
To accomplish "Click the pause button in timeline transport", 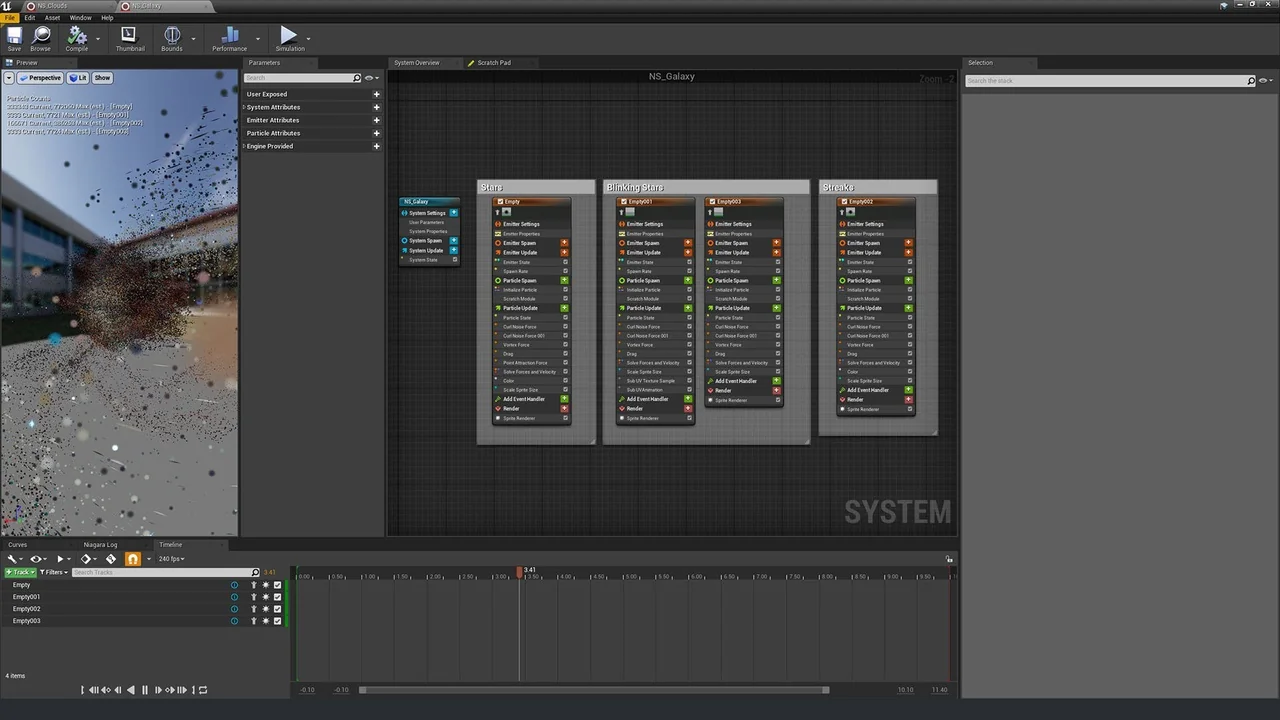I will (144, 690).
